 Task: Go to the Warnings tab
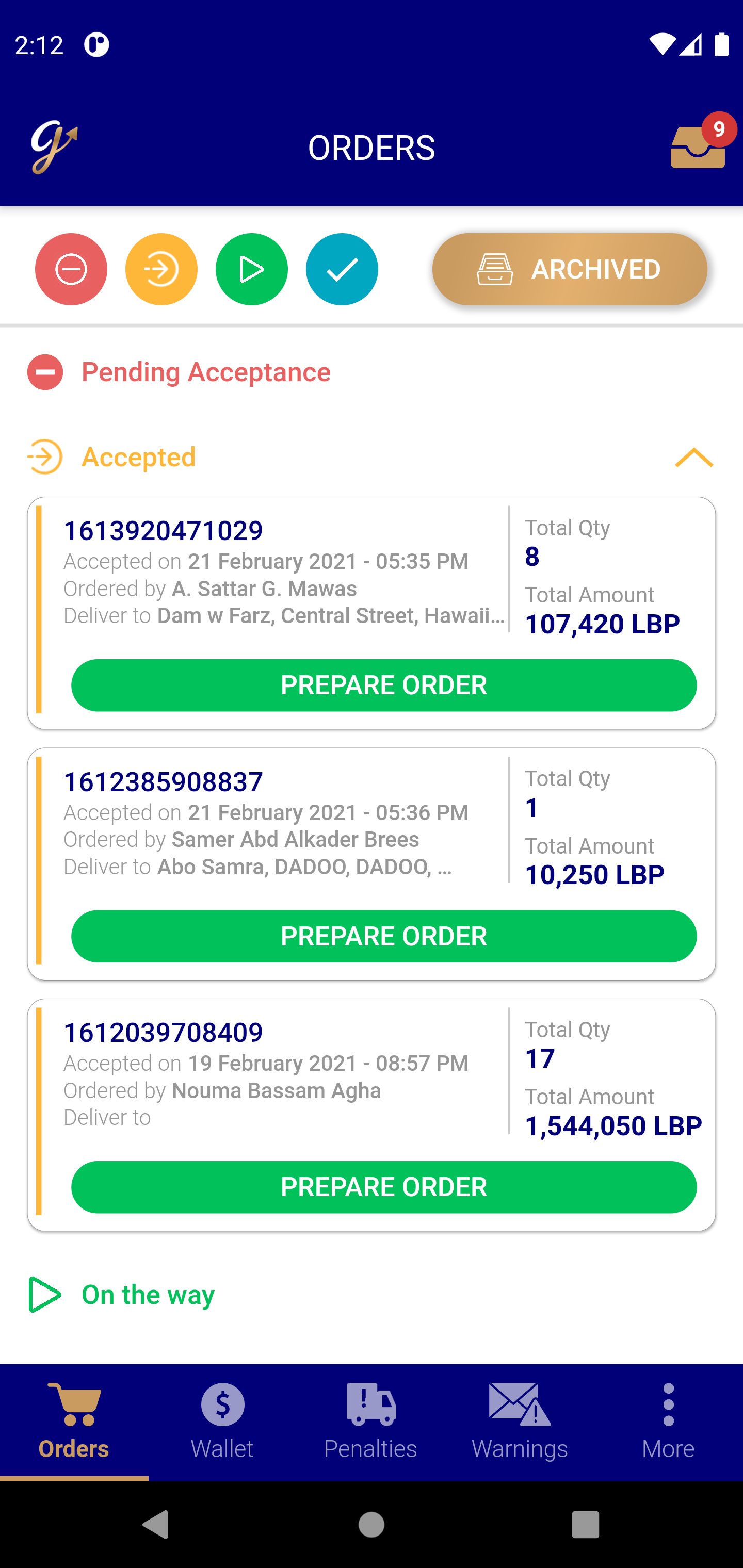tap(520, 1422)
